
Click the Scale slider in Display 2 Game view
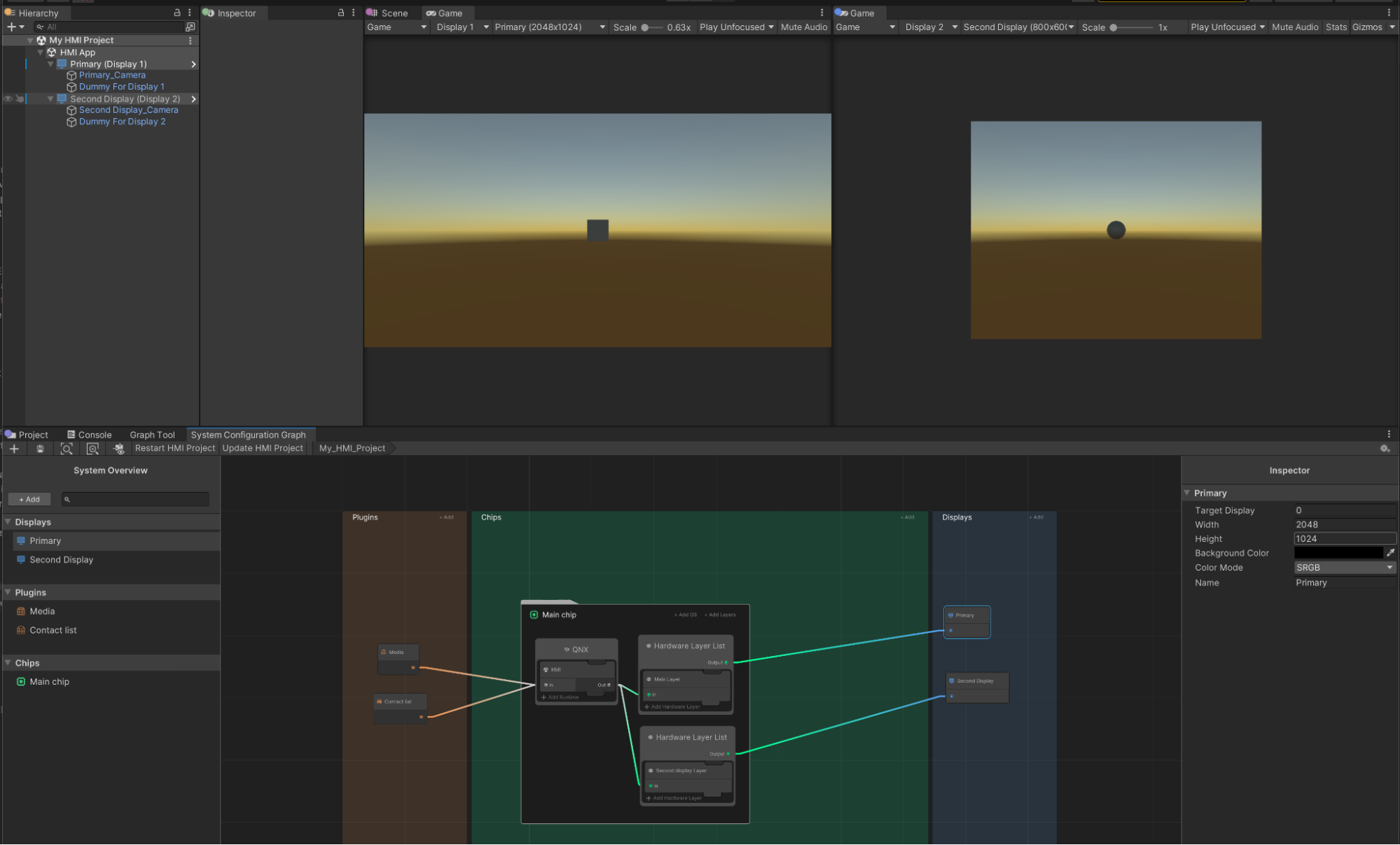pyautogui.click(x=1131, y=27)
